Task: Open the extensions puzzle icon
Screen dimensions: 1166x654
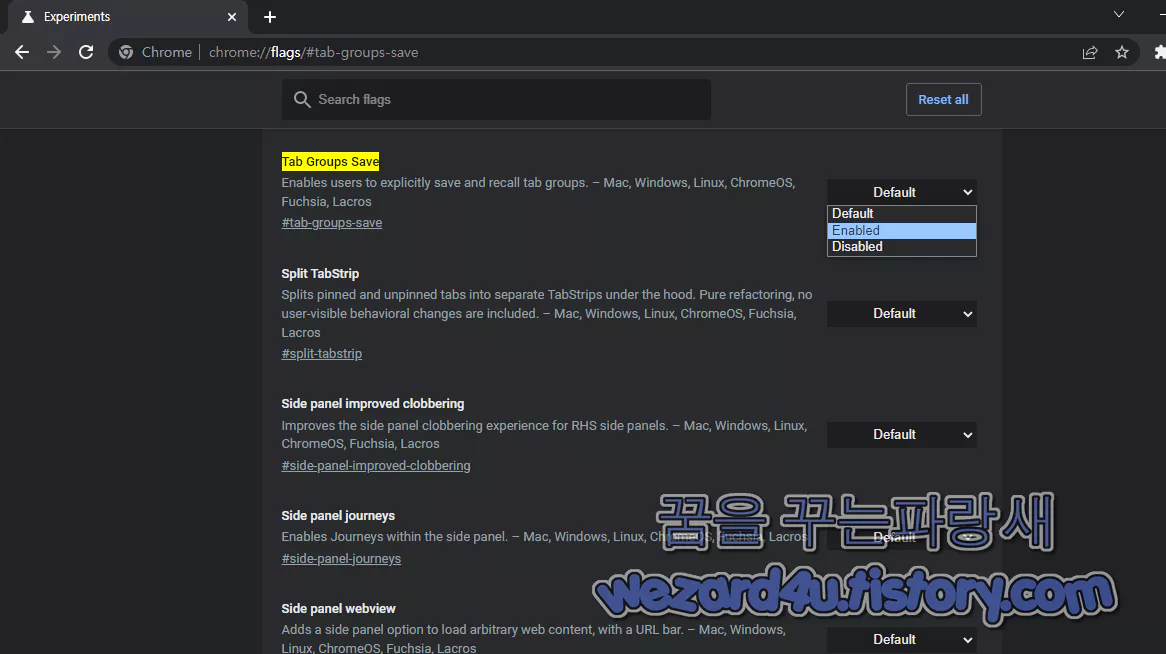Action: click(x=1159, y=52)
